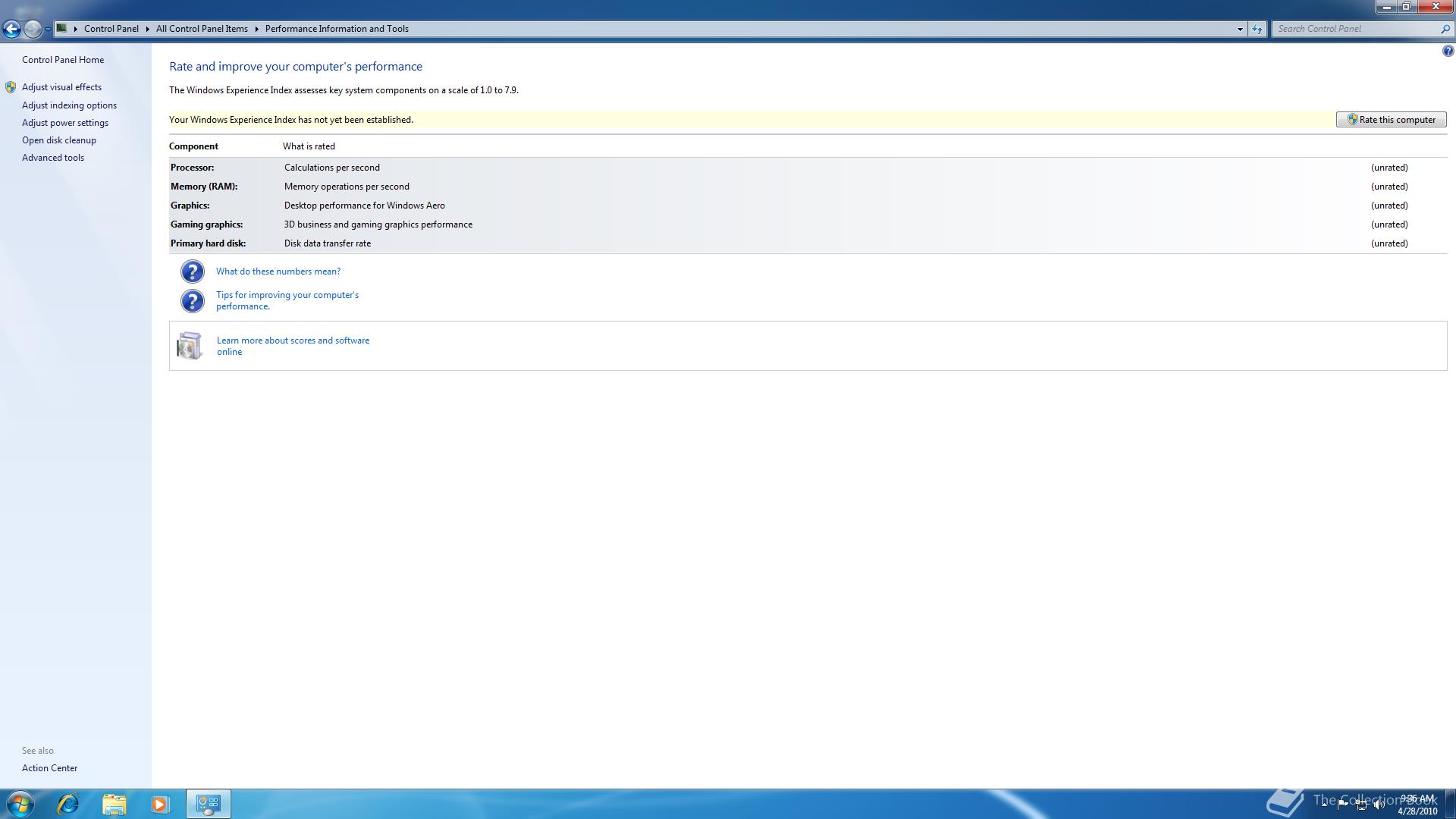
Task: Open the Help question mark icon
Action: pos(1448,52)
